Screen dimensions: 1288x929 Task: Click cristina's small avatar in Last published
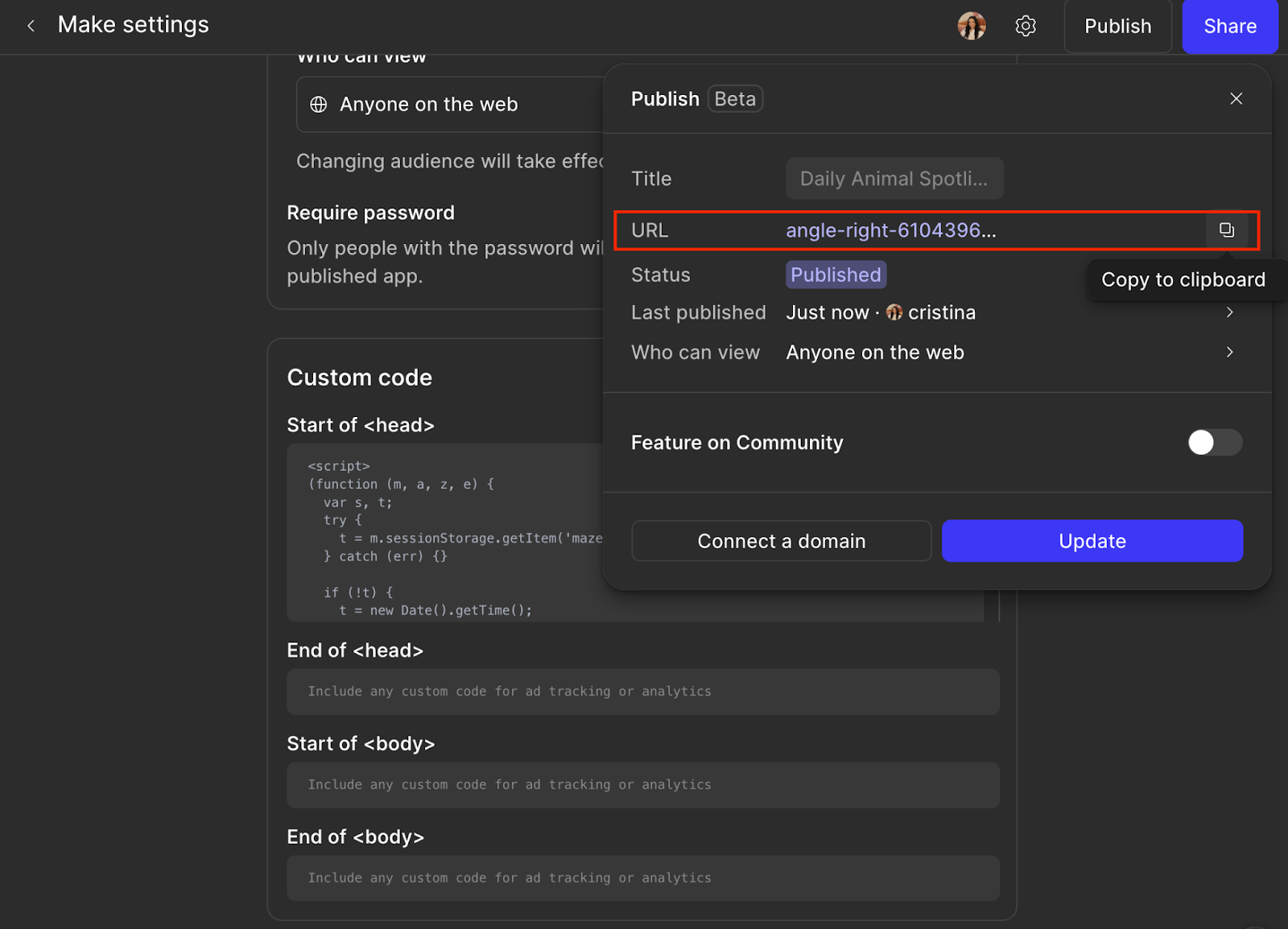(894, 312)
